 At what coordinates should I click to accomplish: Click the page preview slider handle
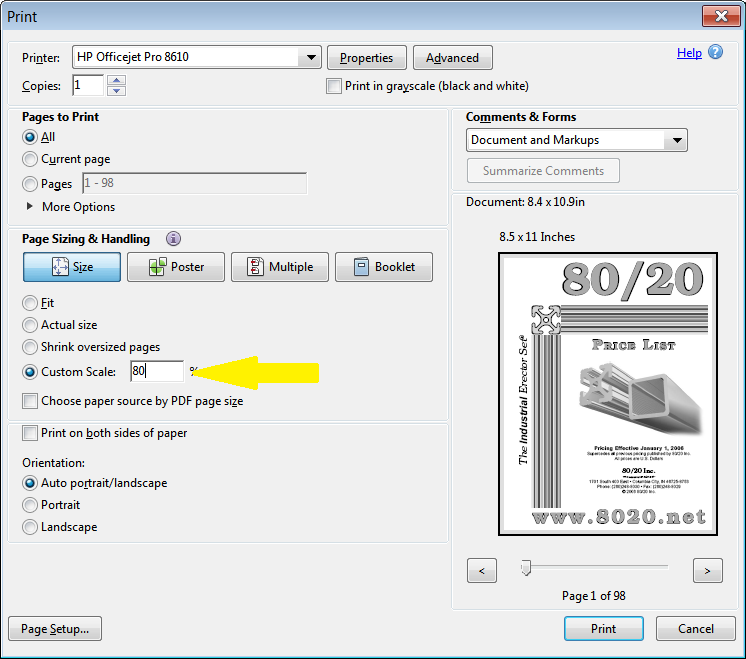pyautogui.click(x=525, y=568)
